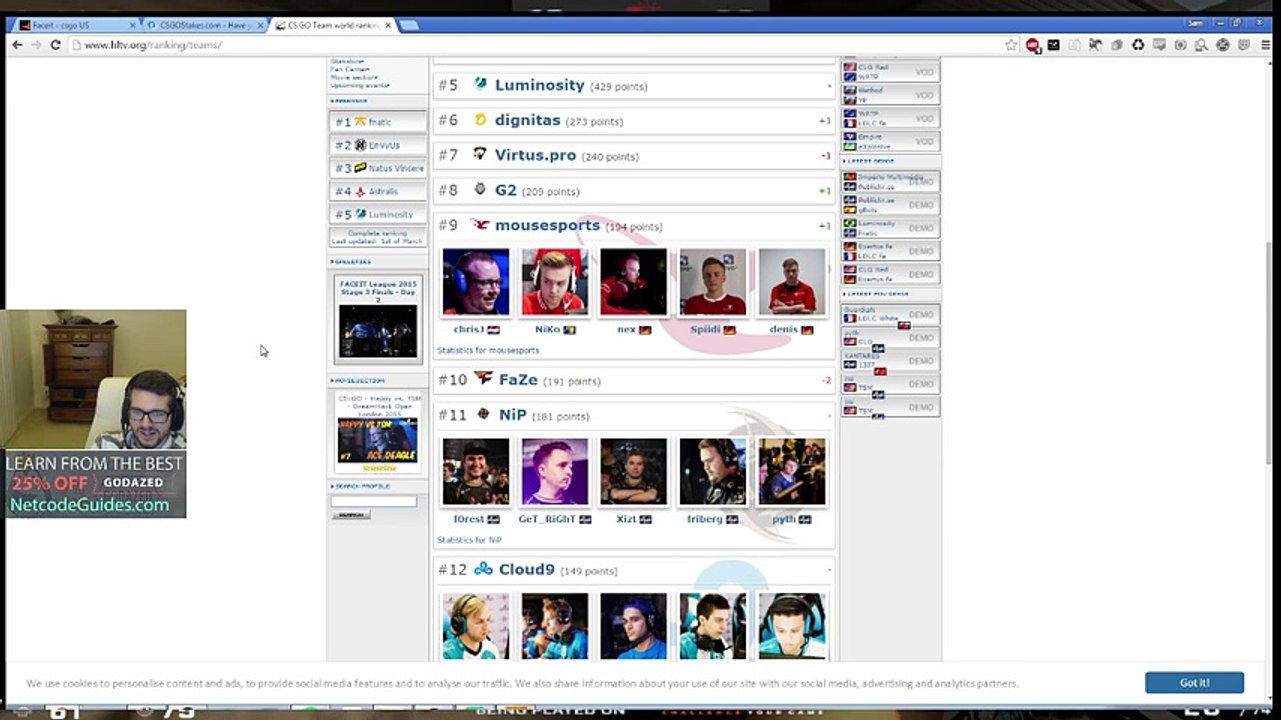Reload the HLTV ranking page
1281x720 pixels.
[55, 45]
